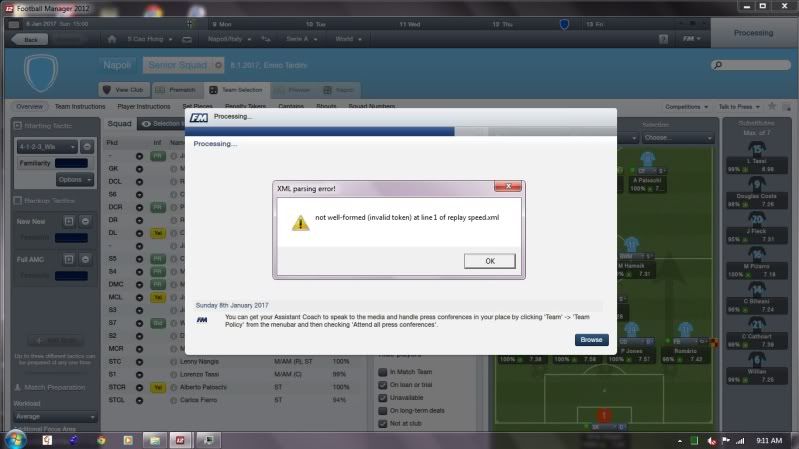Open the Average workload dropdown
Viewport: 799px width, 449px height.
55,416
